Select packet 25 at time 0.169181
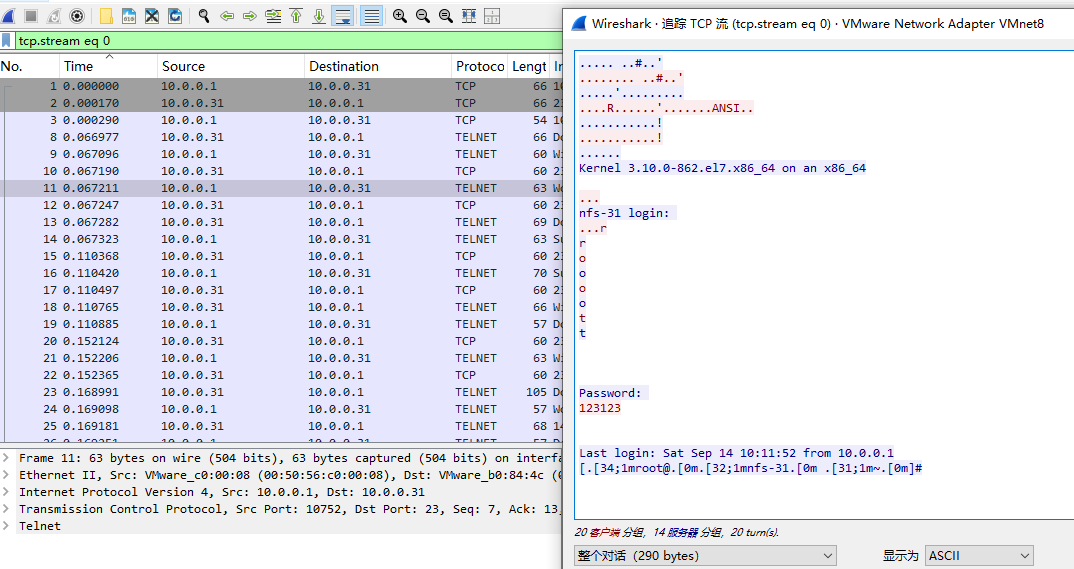 [281, 426]
